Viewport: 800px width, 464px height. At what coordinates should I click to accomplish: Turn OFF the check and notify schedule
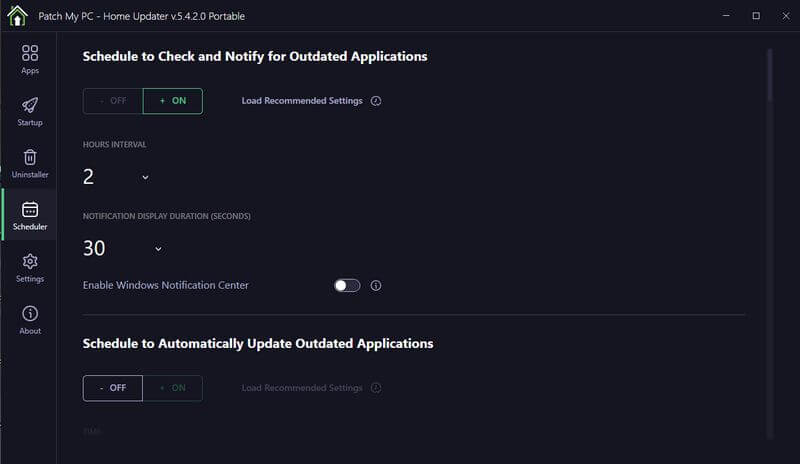click(x=113, y=101)
